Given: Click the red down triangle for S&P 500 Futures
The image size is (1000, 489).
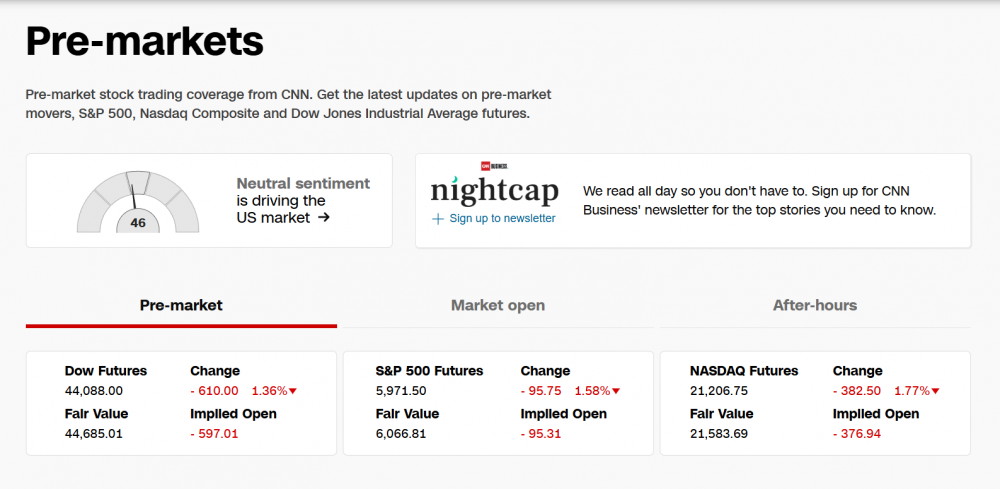Looking at the screenshot, I should [616, 391].
